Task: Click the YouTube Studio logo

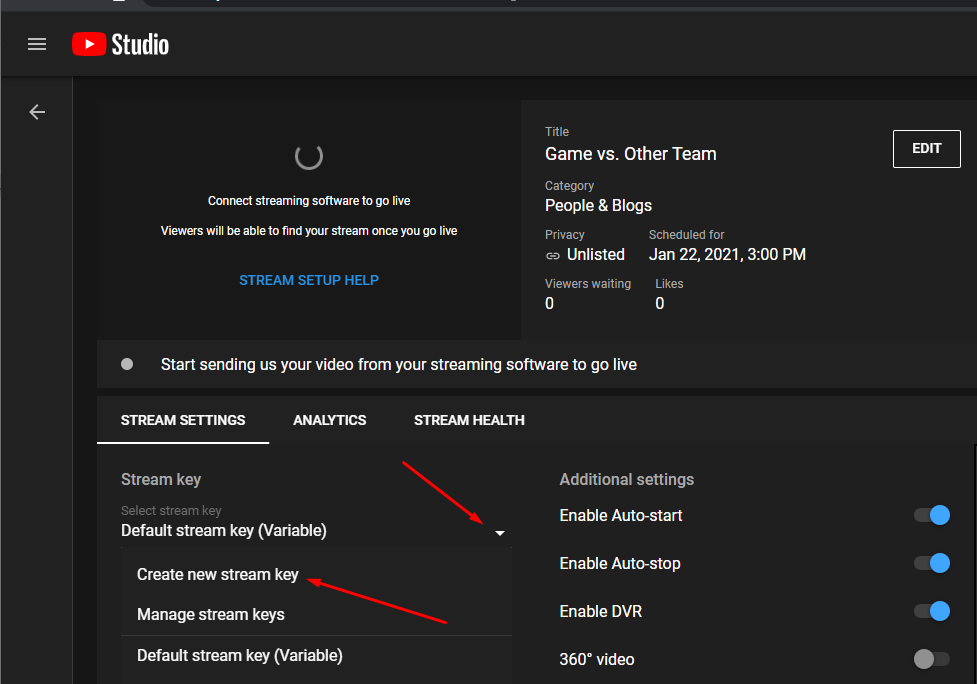Action: pos(120,44)
